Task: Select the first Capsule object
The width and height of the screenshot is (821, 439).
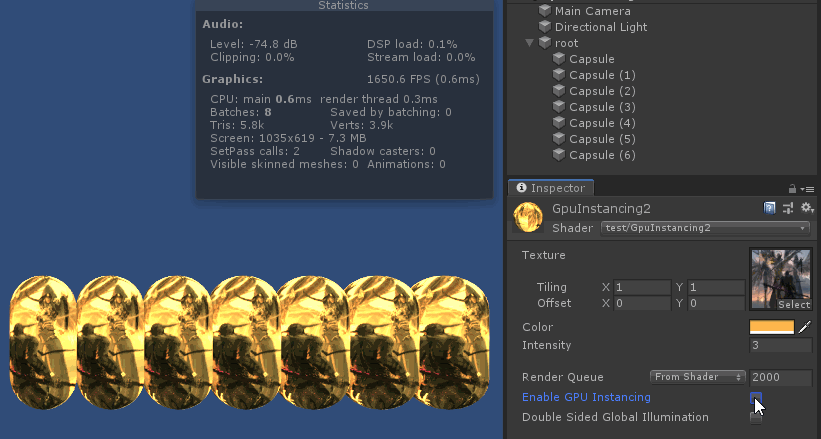Action: [592, 59]
